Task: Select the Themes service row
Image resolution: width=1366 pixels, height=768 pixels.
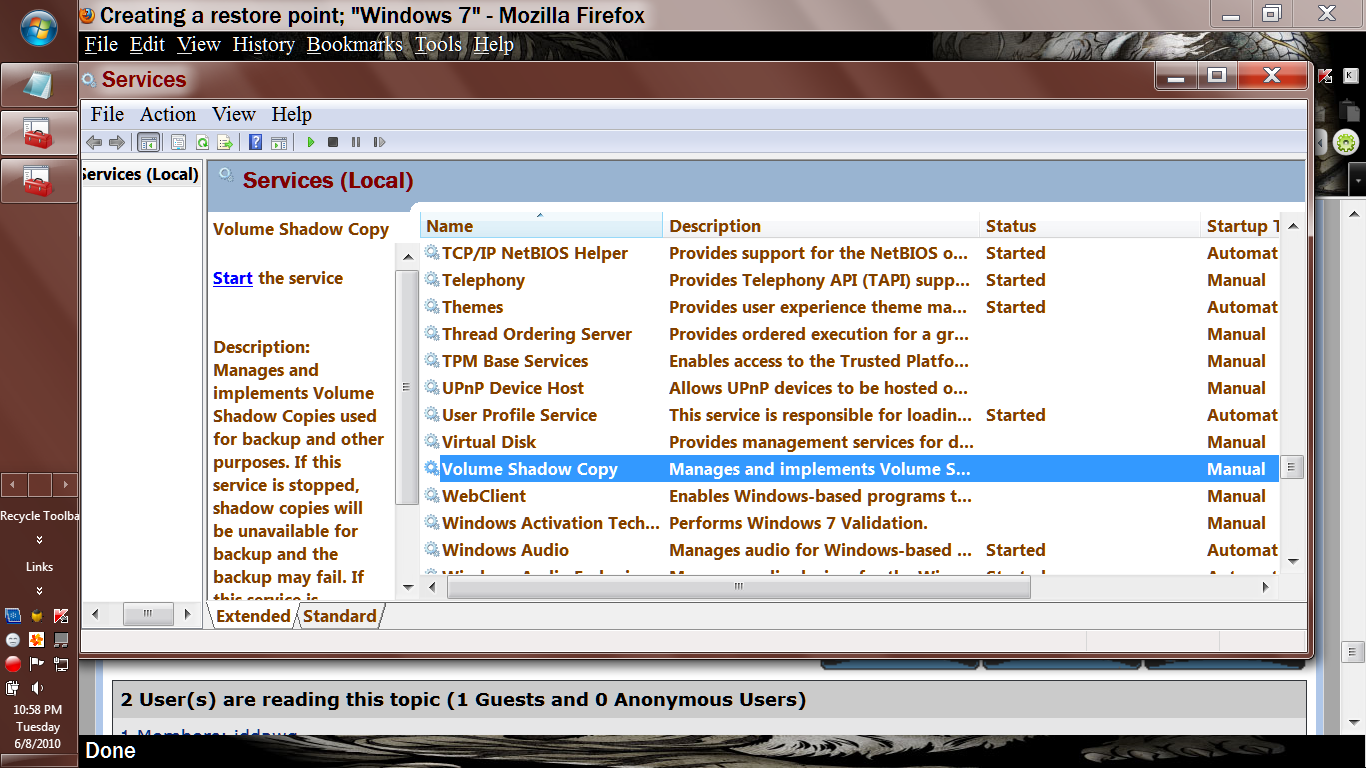Action: pos(850,307)
